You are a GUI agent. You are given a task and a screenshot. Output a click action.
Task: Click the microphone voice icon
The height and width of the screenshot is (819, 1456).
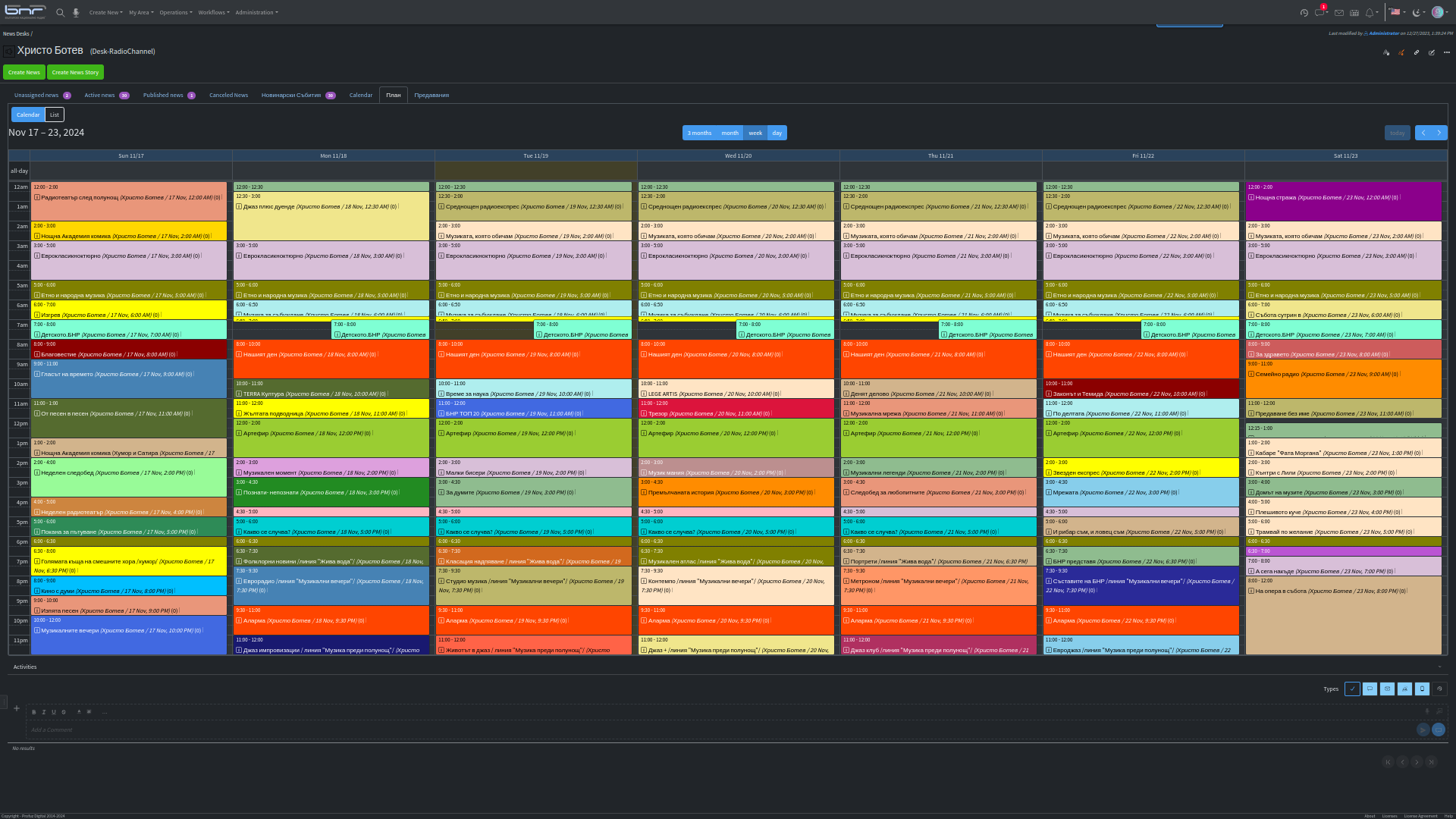pyautogui.click(x=76, y=13)
